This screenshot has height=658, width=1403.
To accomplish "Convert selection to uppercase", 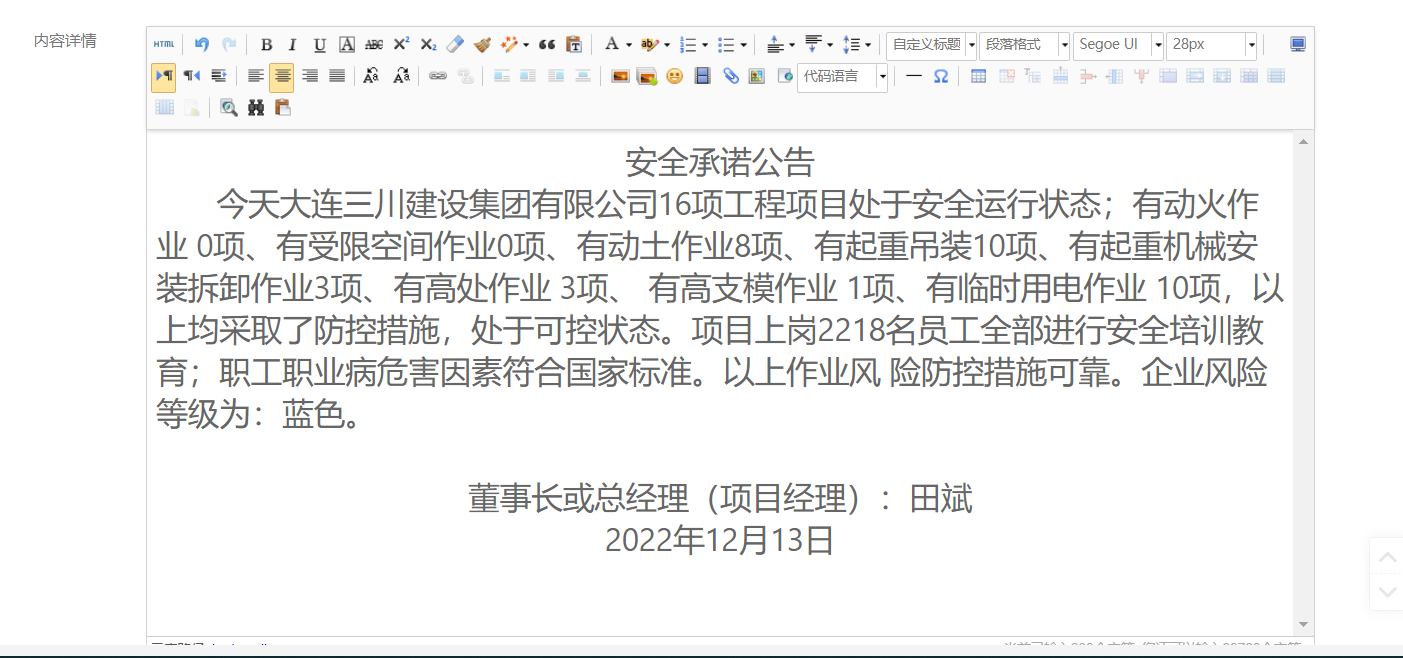I will coord(372,76).
